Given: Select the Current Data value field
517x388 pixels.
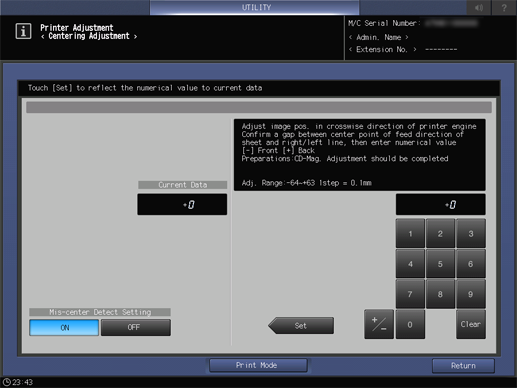Looking at the screenshot, I should pyautogui.click(x=182, y=204).
